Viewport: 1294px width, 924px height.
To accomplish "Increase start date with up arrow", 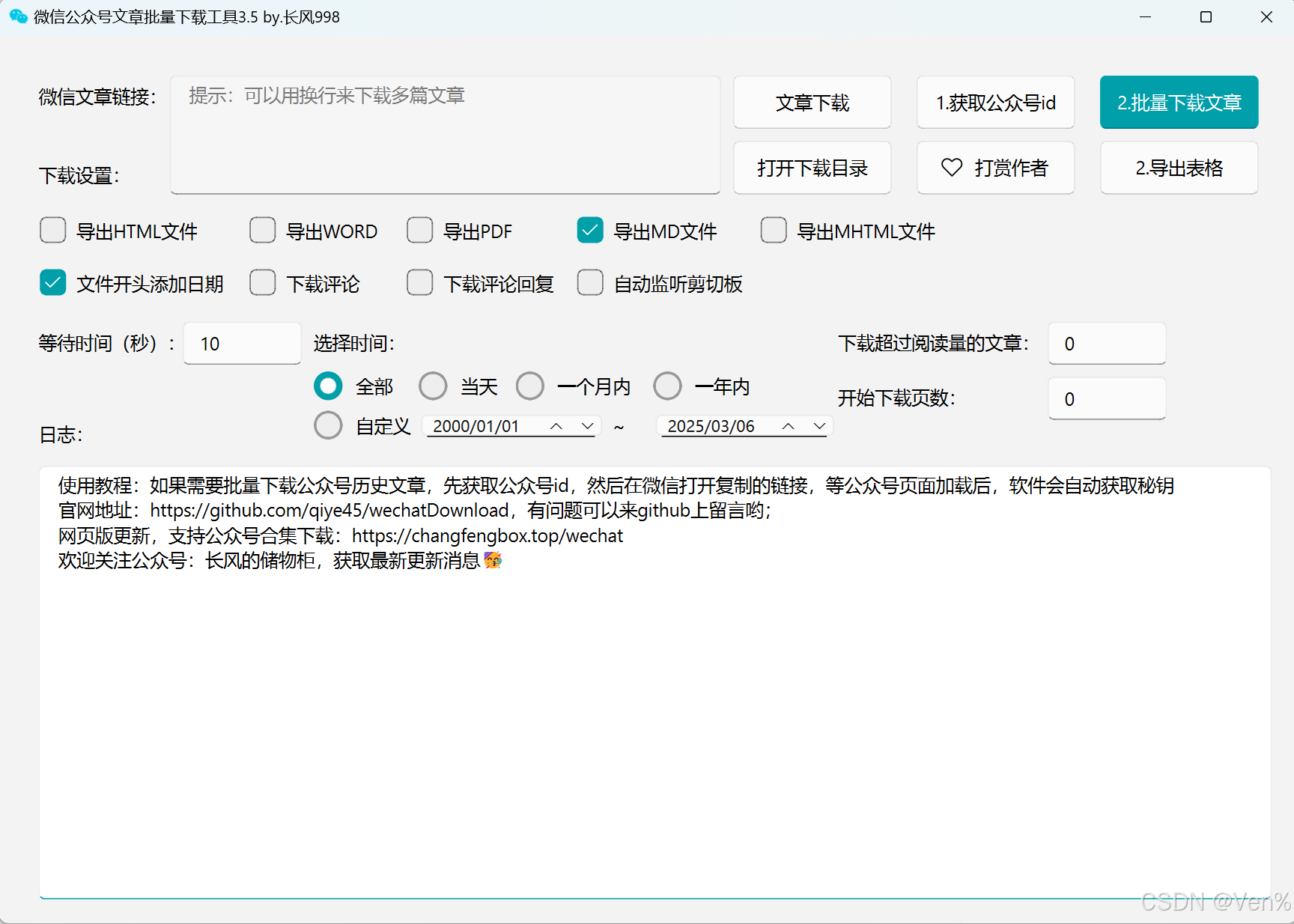I will pyautogui.click(x=556, y=426).
